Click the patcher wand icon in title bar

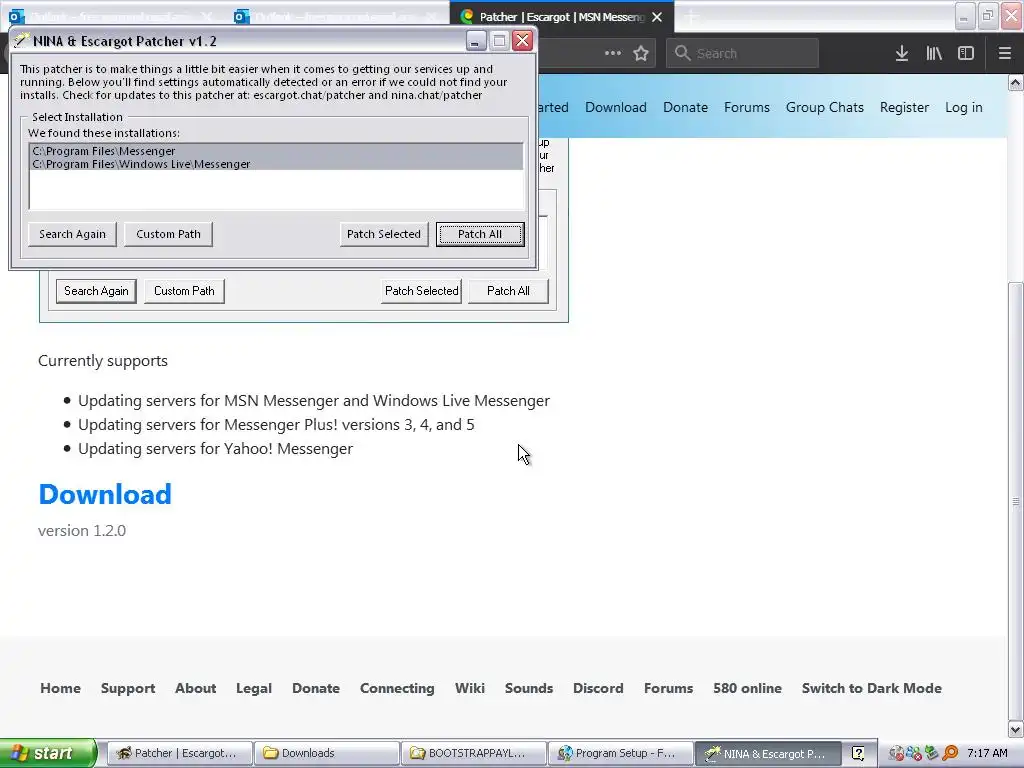pyautogui.click(x=22, y=40)
